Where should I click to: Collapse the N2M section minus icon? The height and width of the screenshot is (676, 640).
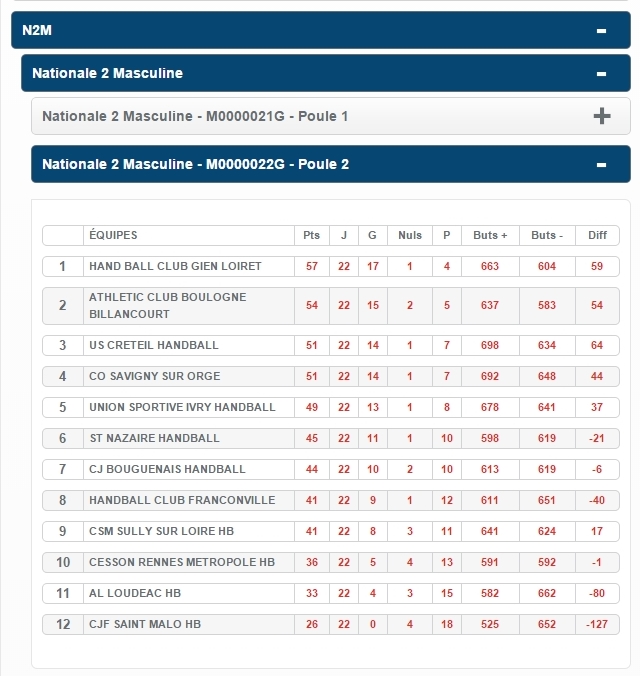601,31
